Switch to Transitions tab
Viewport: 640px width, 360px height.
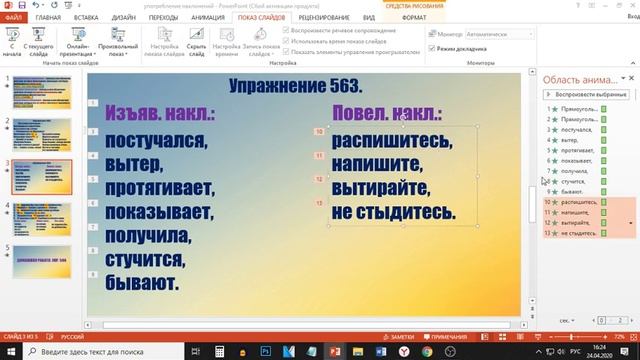click(x=163, y=18)
